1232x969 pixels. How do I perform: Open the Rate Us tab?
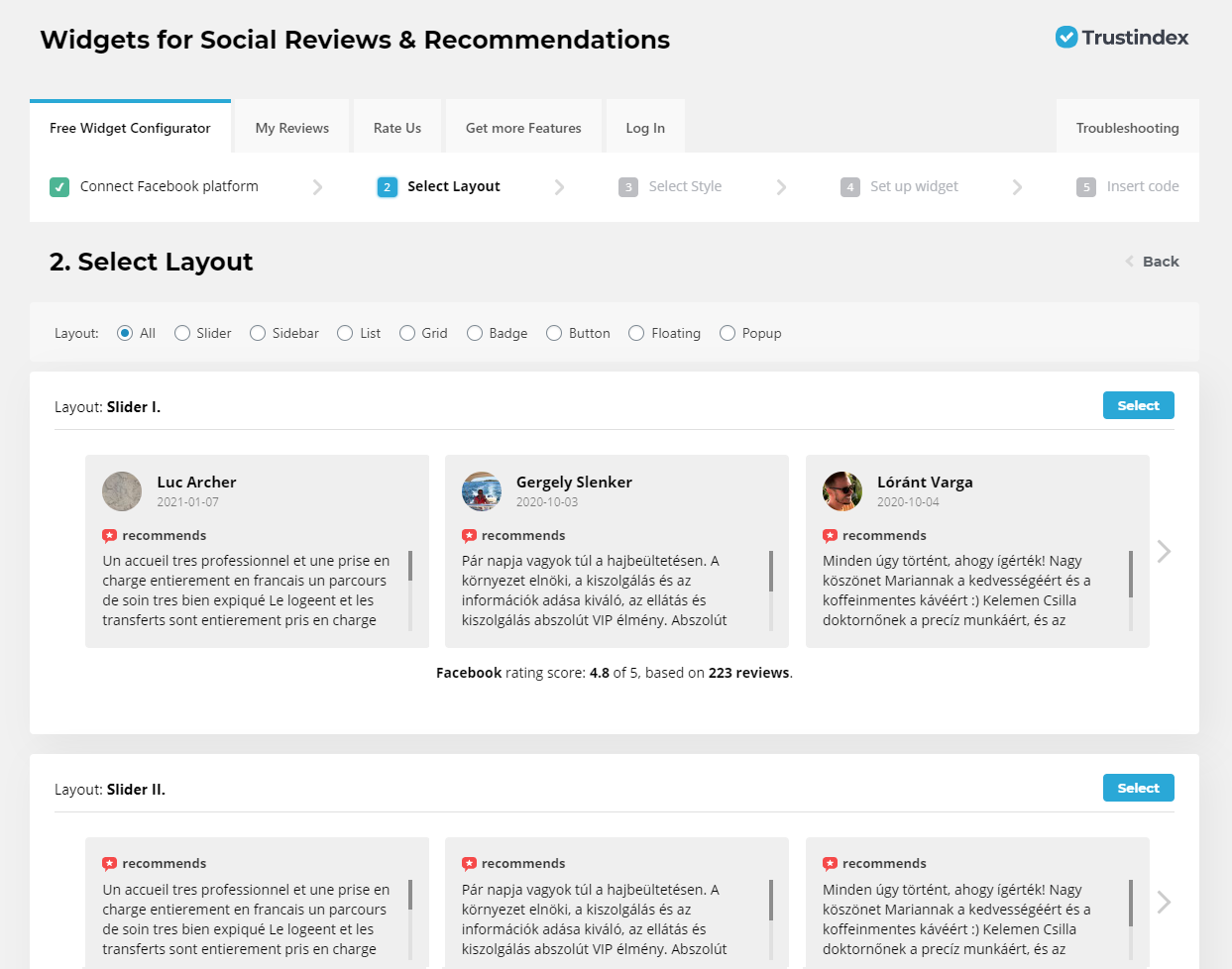tap(397, 128)
